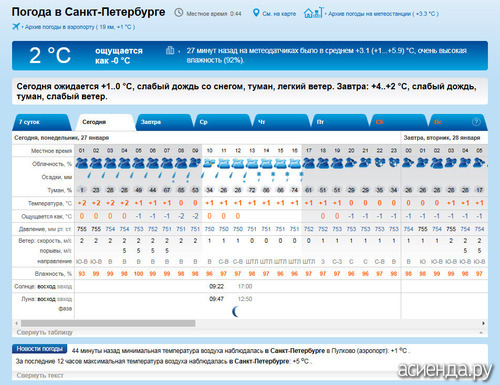Click the cloudiness icon for hour 22
500x385 pixels.
[379, 162]
